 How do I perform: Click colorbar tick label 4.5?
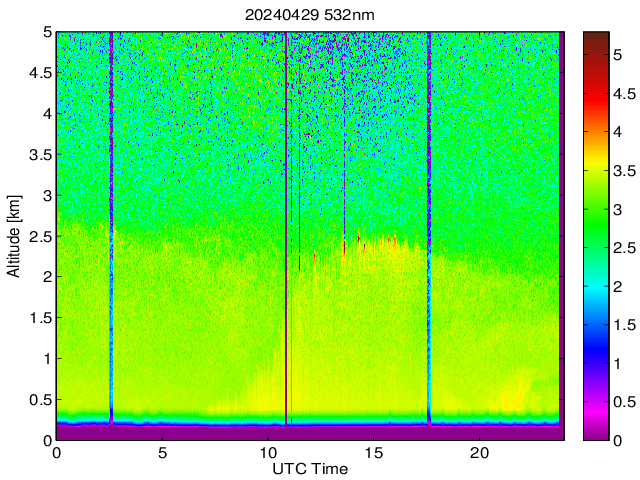click(624, 93)
